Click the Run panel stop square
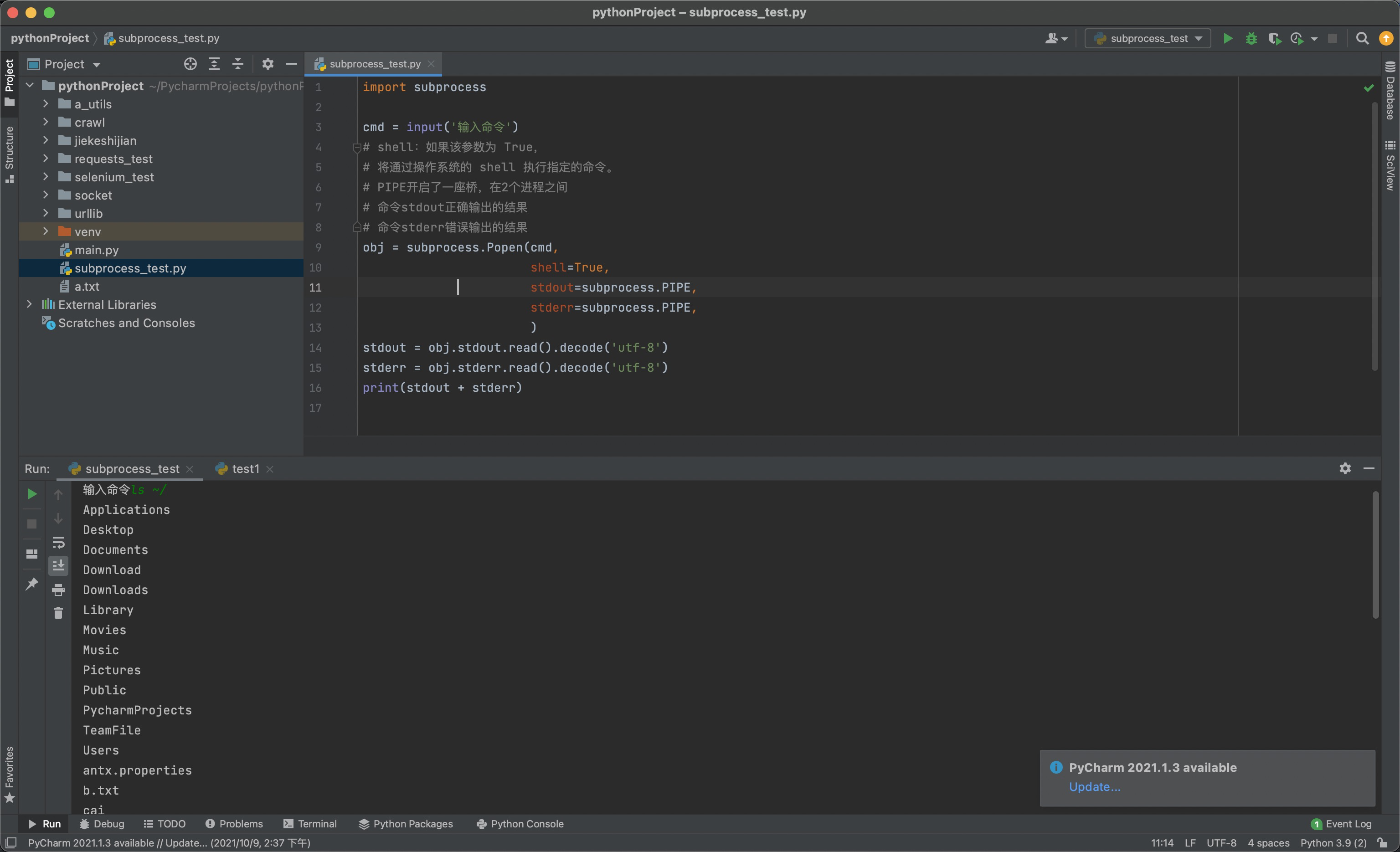 32,524
